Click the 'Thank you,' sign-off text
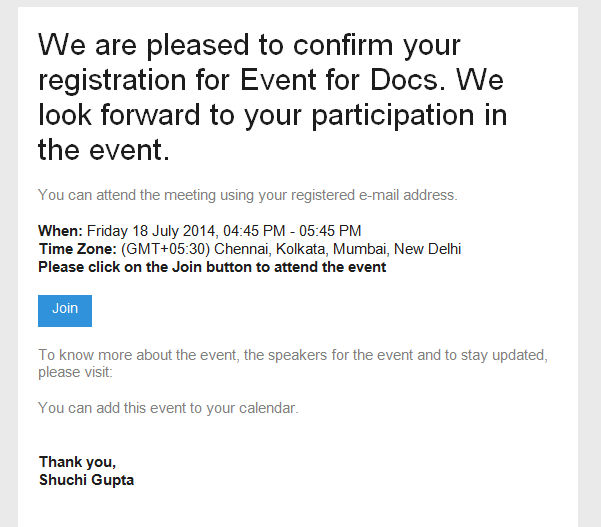Image resolution: width=601 pixels, height=527 pixels. point(77,462)
